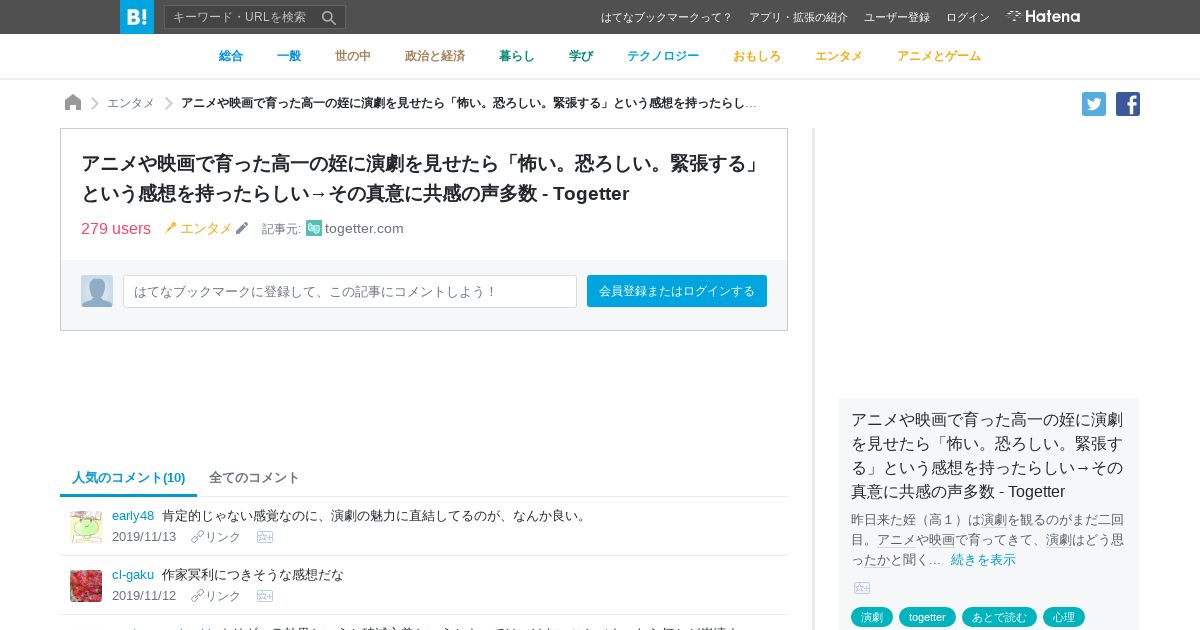Select 学び category tab

(581, 56)
